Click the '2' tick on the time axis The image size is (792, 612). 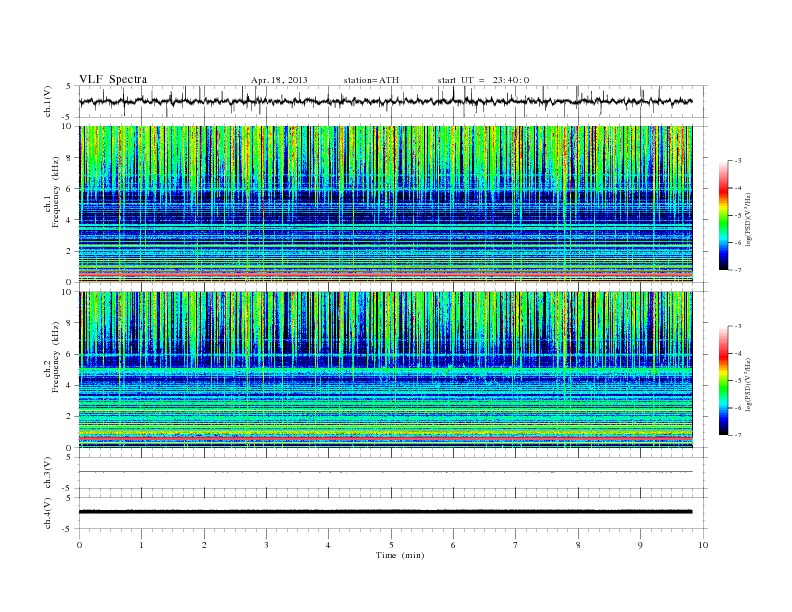204,545
